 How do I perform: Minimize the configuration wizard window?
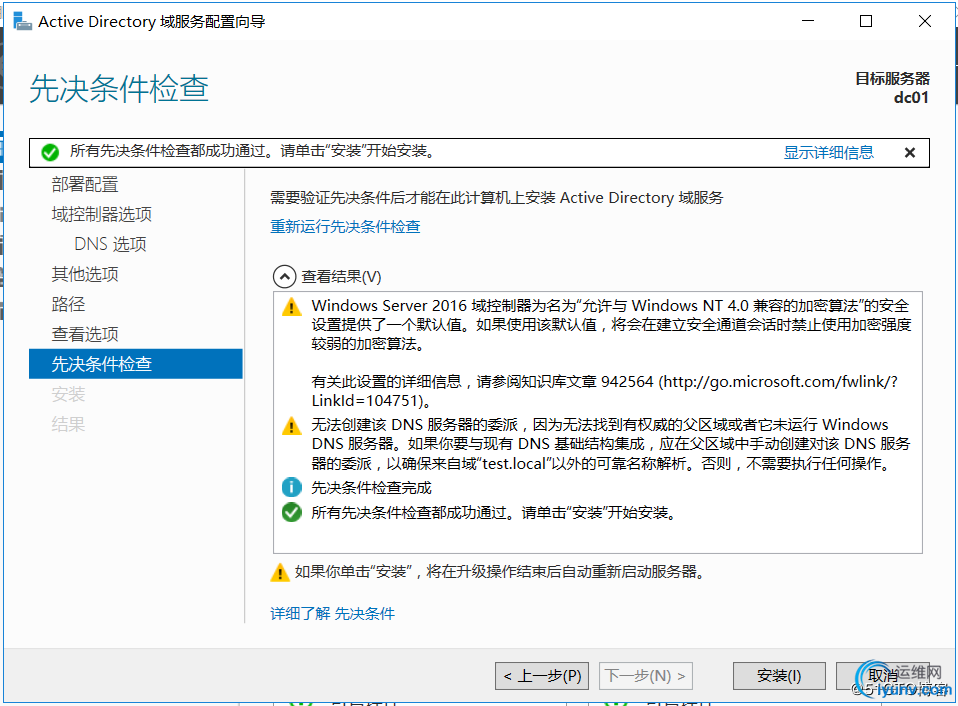pos(808,21)
